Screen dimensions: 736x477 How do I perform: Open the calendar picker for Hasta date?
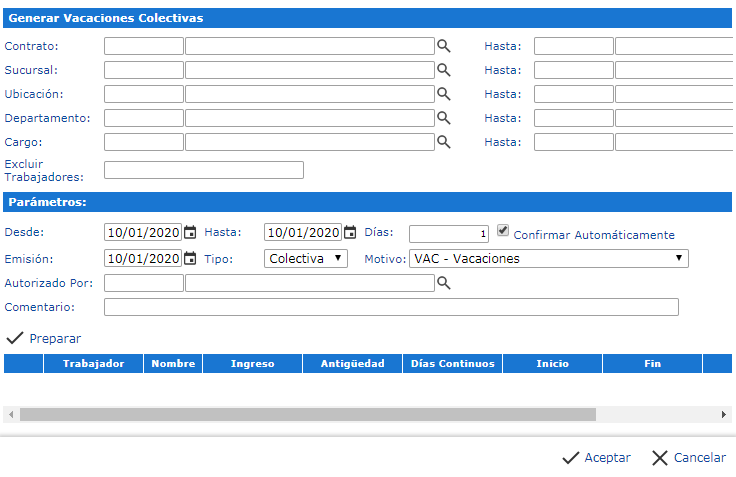point(350,233)
